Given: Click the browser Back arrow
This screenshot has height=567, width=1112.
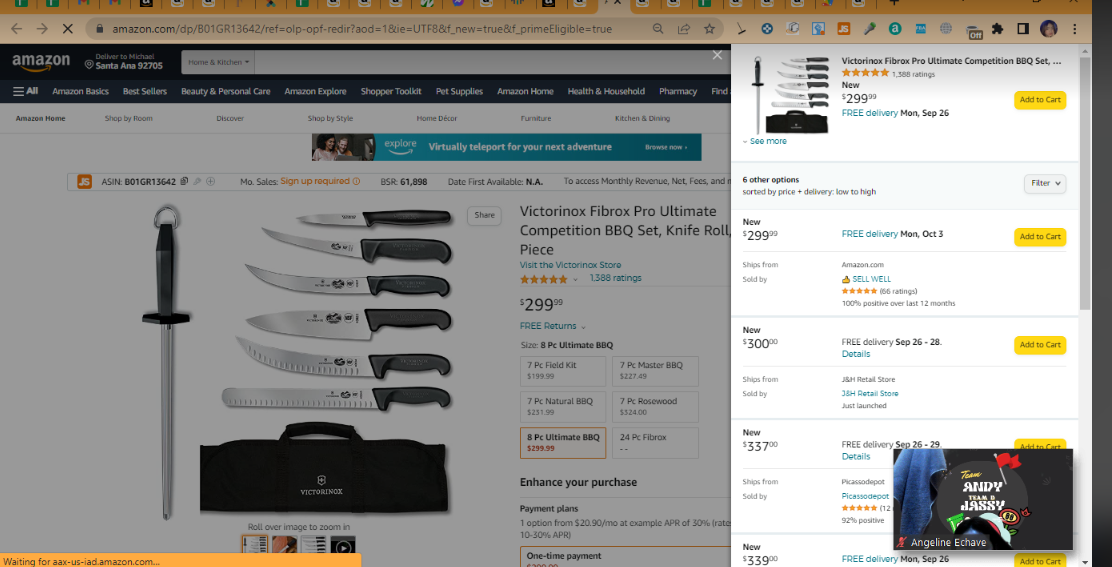Looking at the screenshot, I should [17, 29].
